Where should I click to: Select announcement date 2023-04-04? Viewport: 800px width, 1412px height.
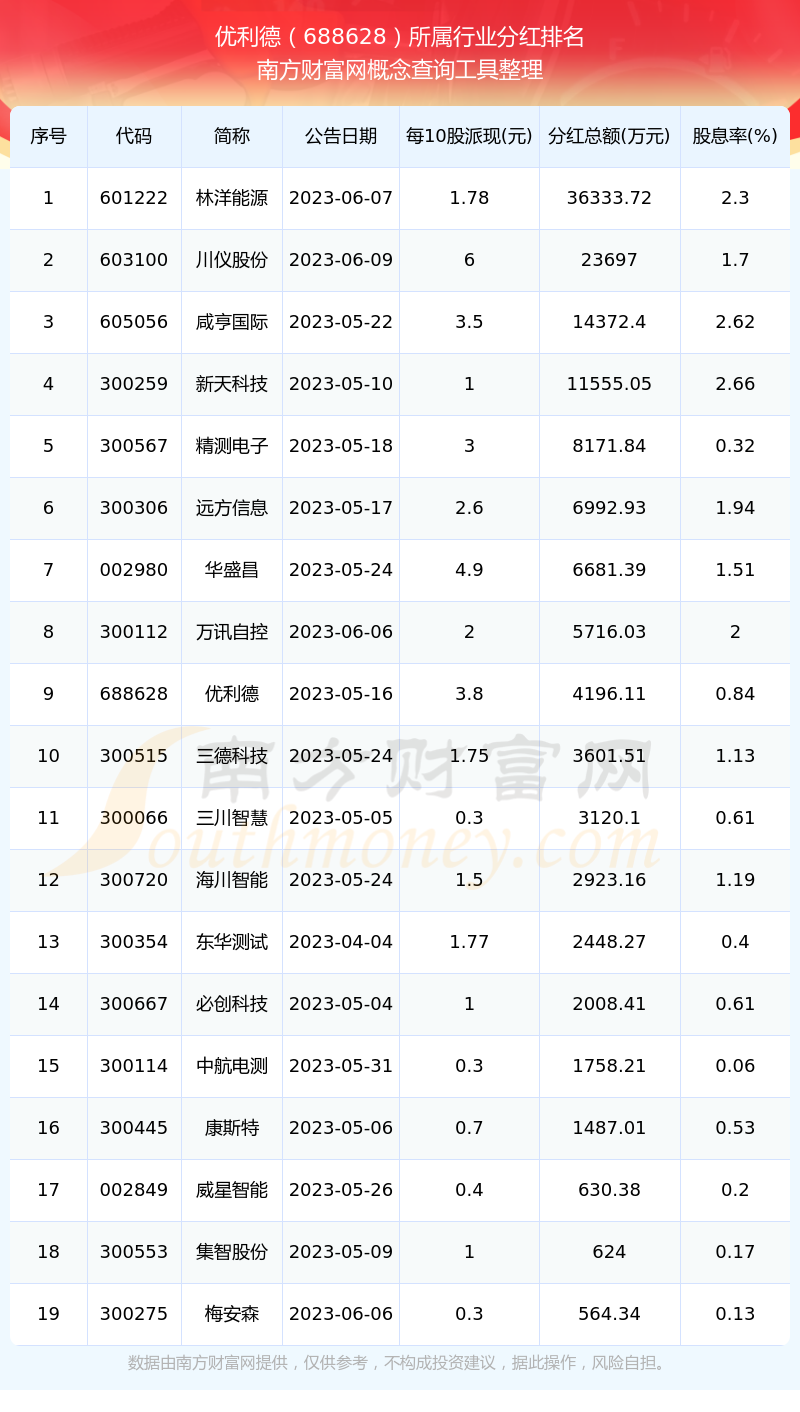pos(341,942)
